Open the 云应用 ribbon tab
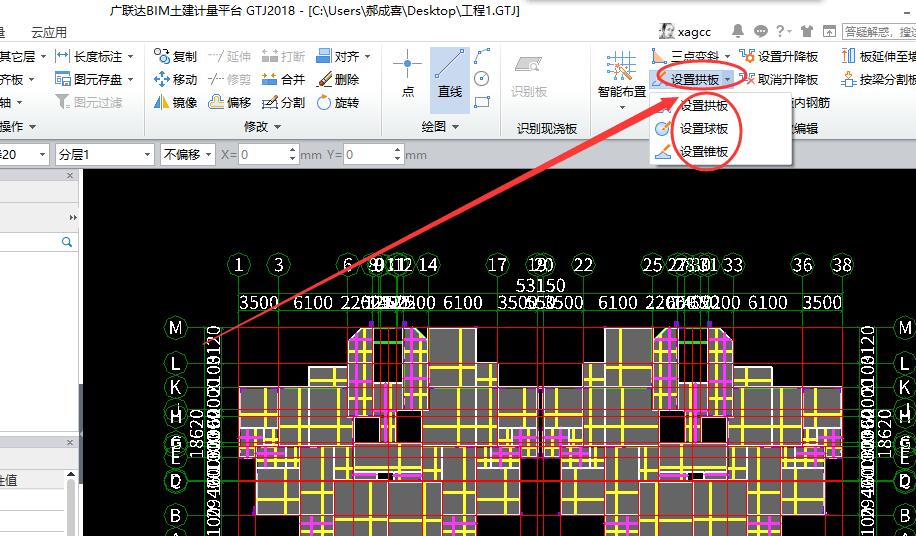The width and height of the screenshot is (916, 536). click(49, 33)
